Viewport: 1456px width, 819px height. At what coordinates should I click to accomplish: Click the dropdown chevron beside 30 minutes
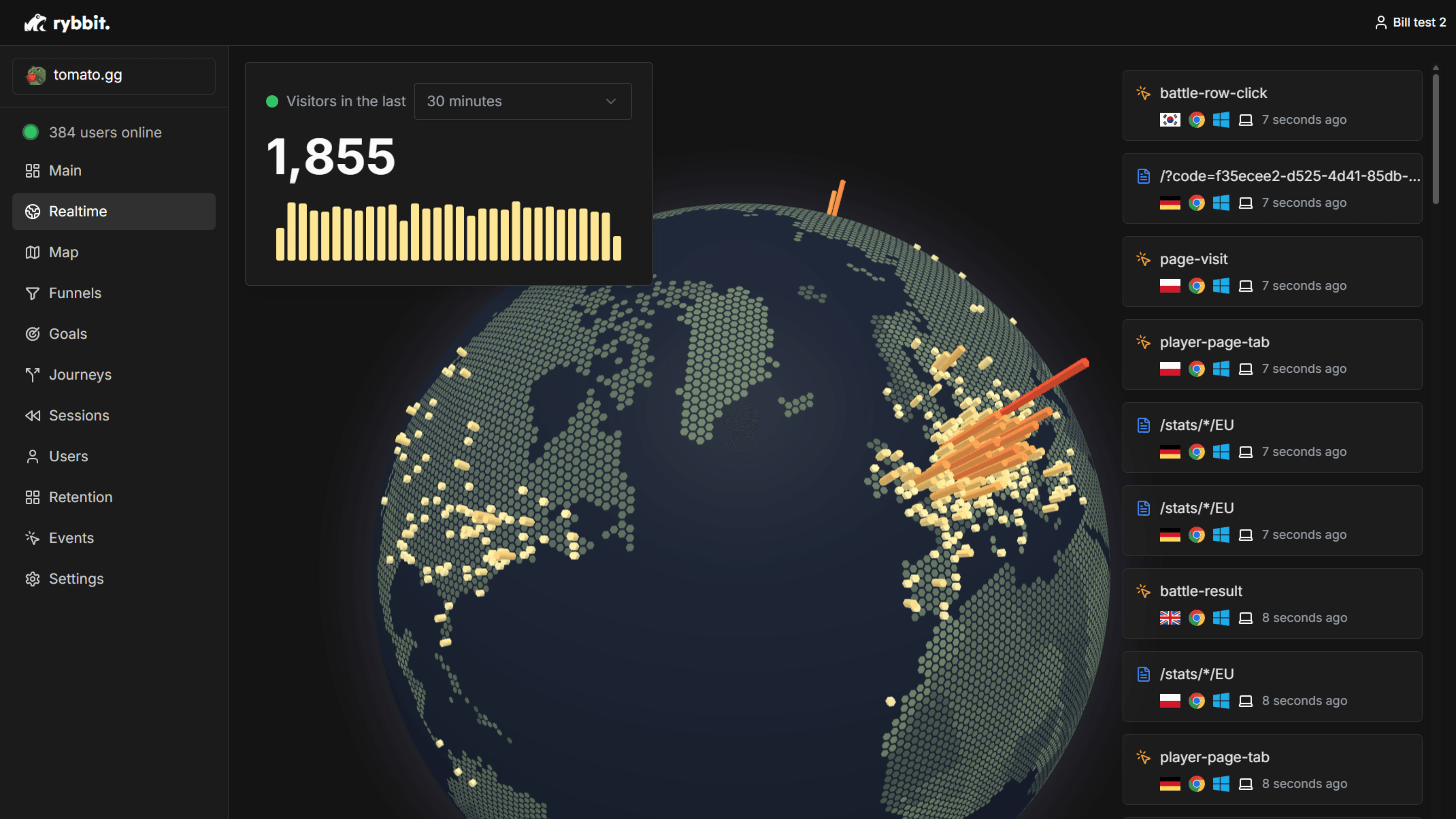611,101
